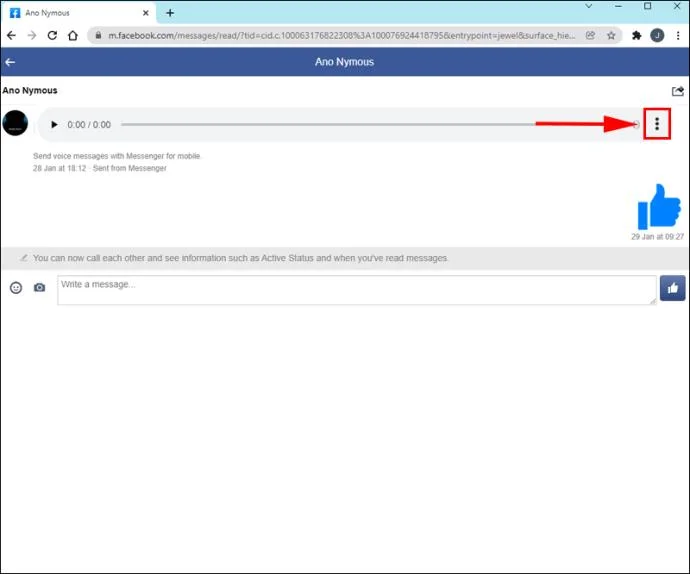Image resolution: width=690 pixels, height=574 pixels.
Task: Play the voice message audio
Action: click(x=54, y=125)
